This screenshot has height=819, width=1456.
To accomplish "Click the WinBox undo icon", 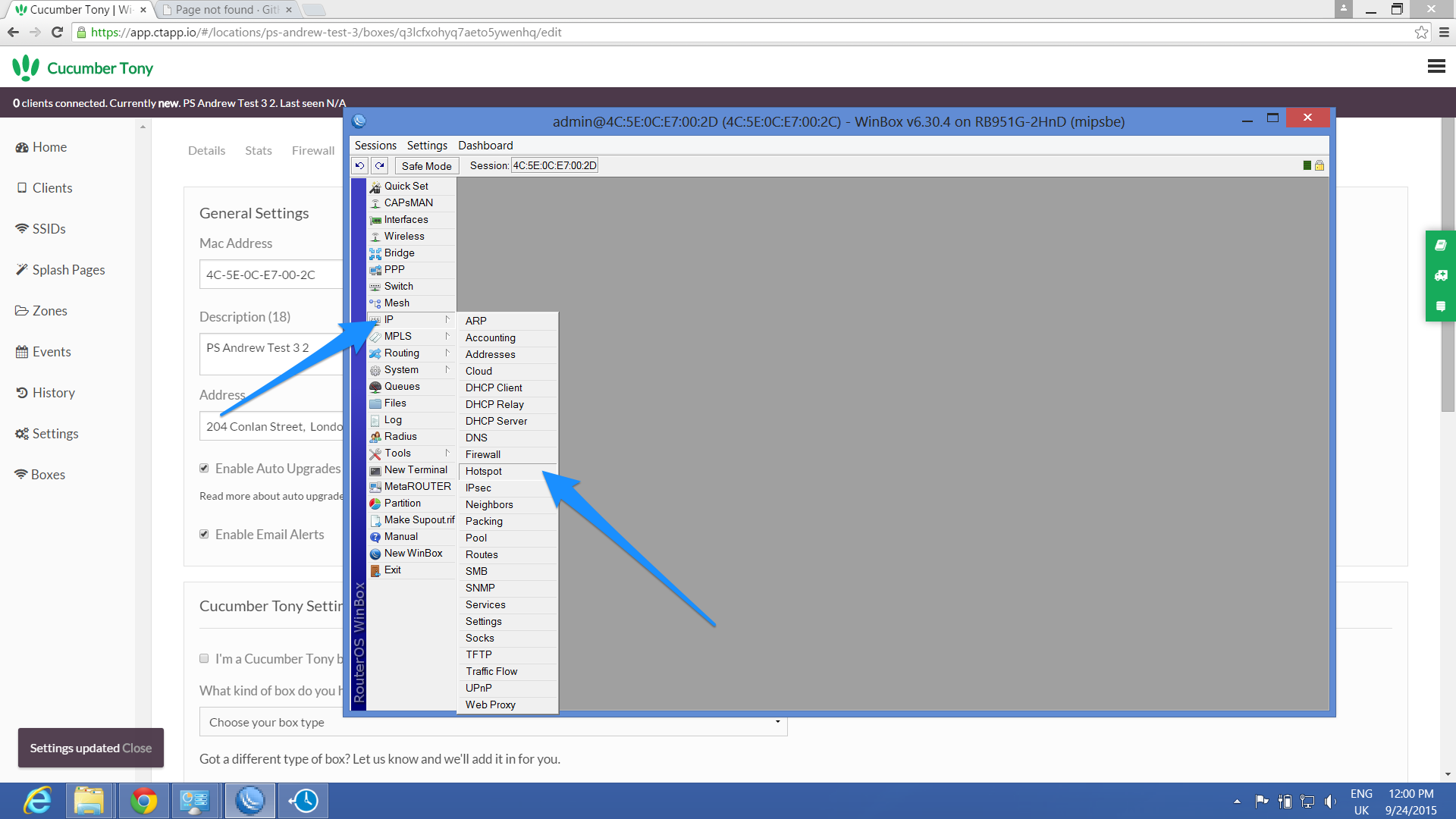I will [x=360, y=165].
